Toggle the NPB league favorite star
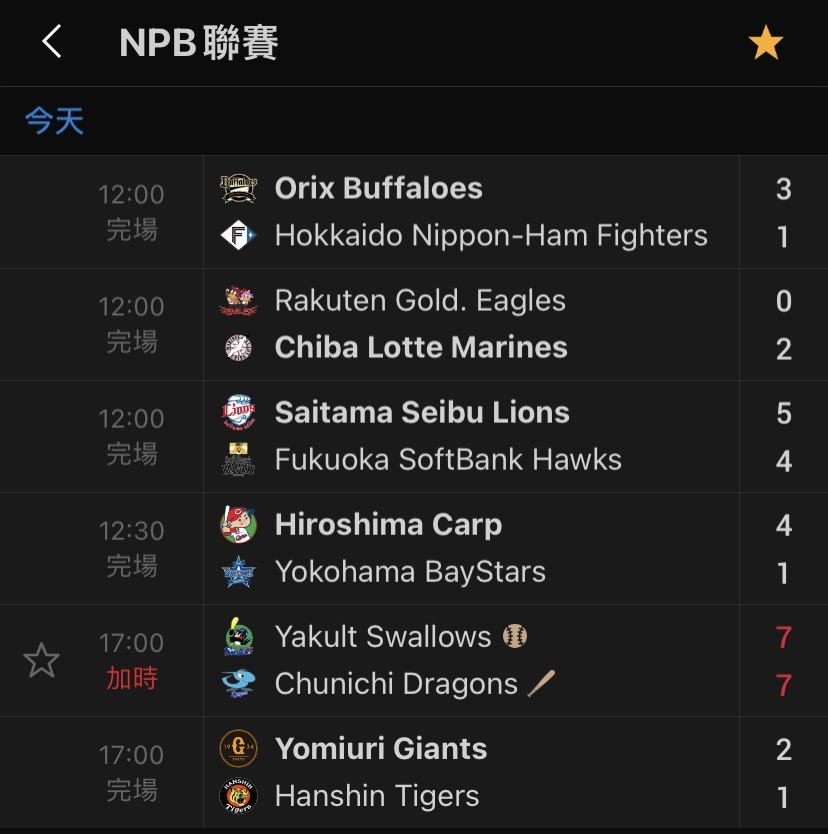This screenshot has width=828, height=834. (765, 43)
